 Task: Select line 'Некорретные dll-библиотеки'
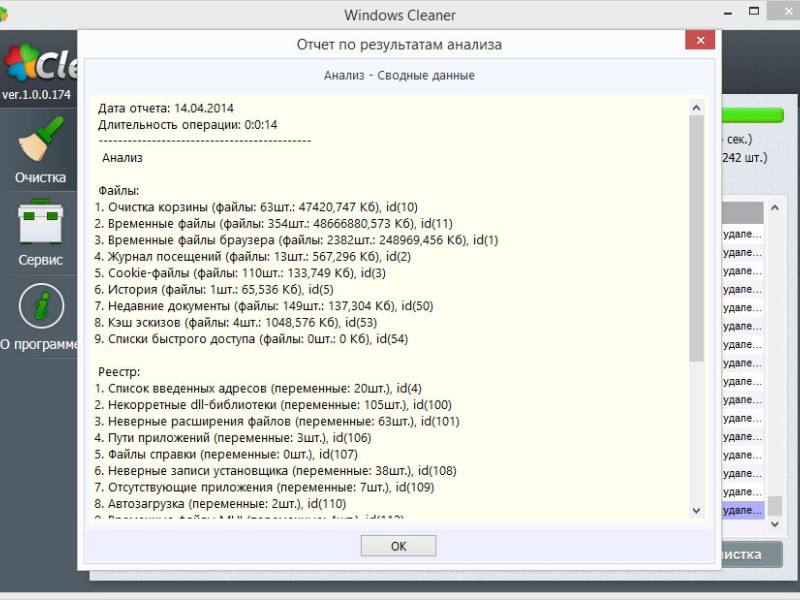273,405
